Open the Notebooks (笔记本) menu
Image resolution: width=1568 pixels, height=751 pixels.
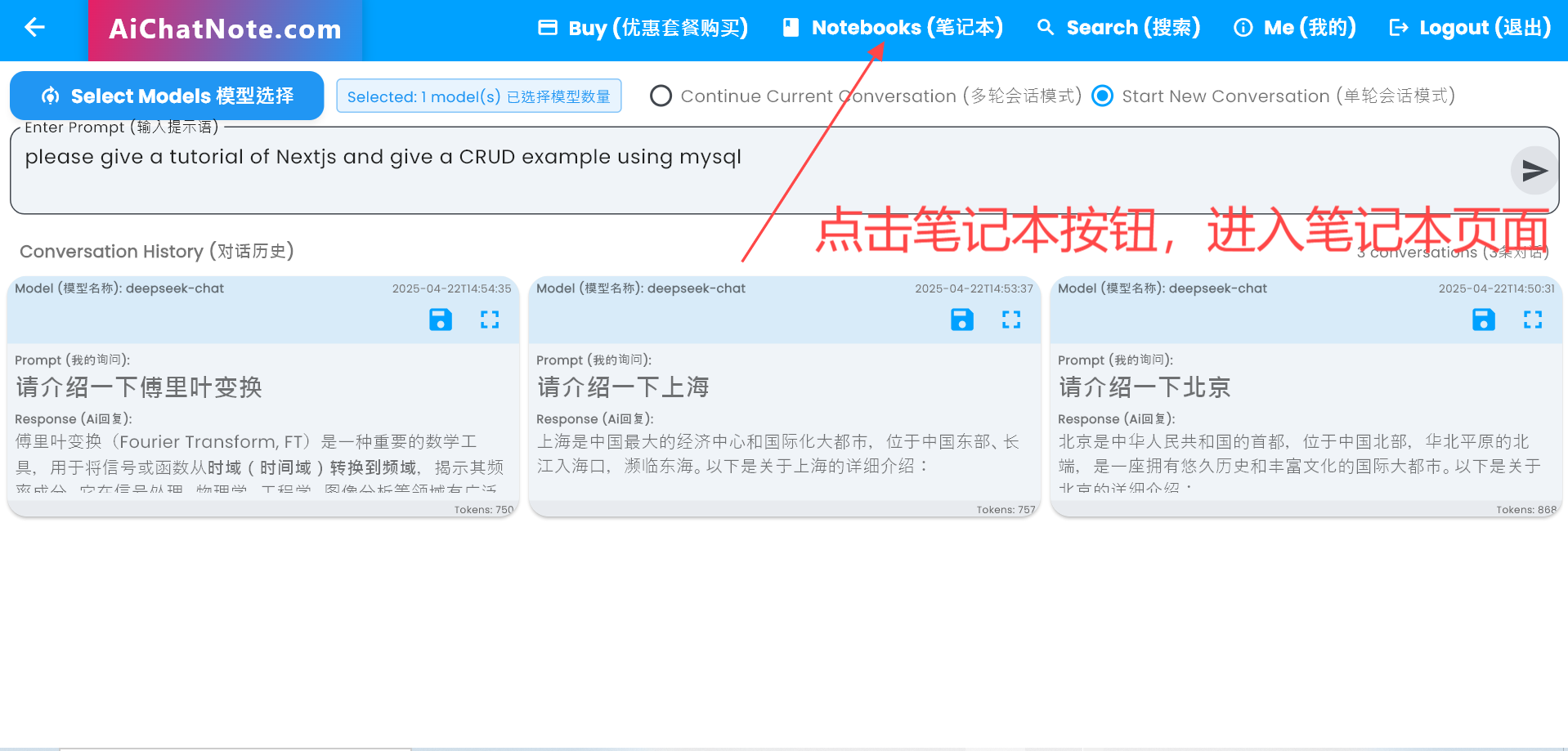(x=893, y=28)
